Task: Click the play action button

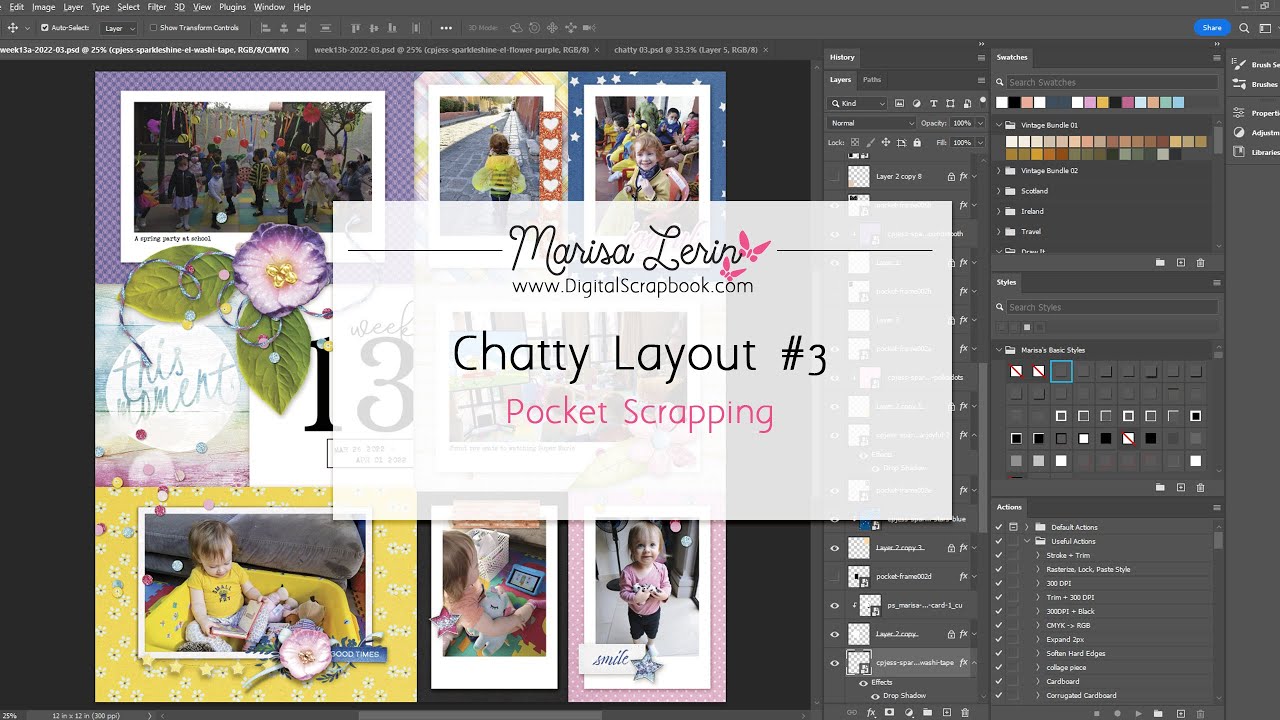Action: point(1139,713)
